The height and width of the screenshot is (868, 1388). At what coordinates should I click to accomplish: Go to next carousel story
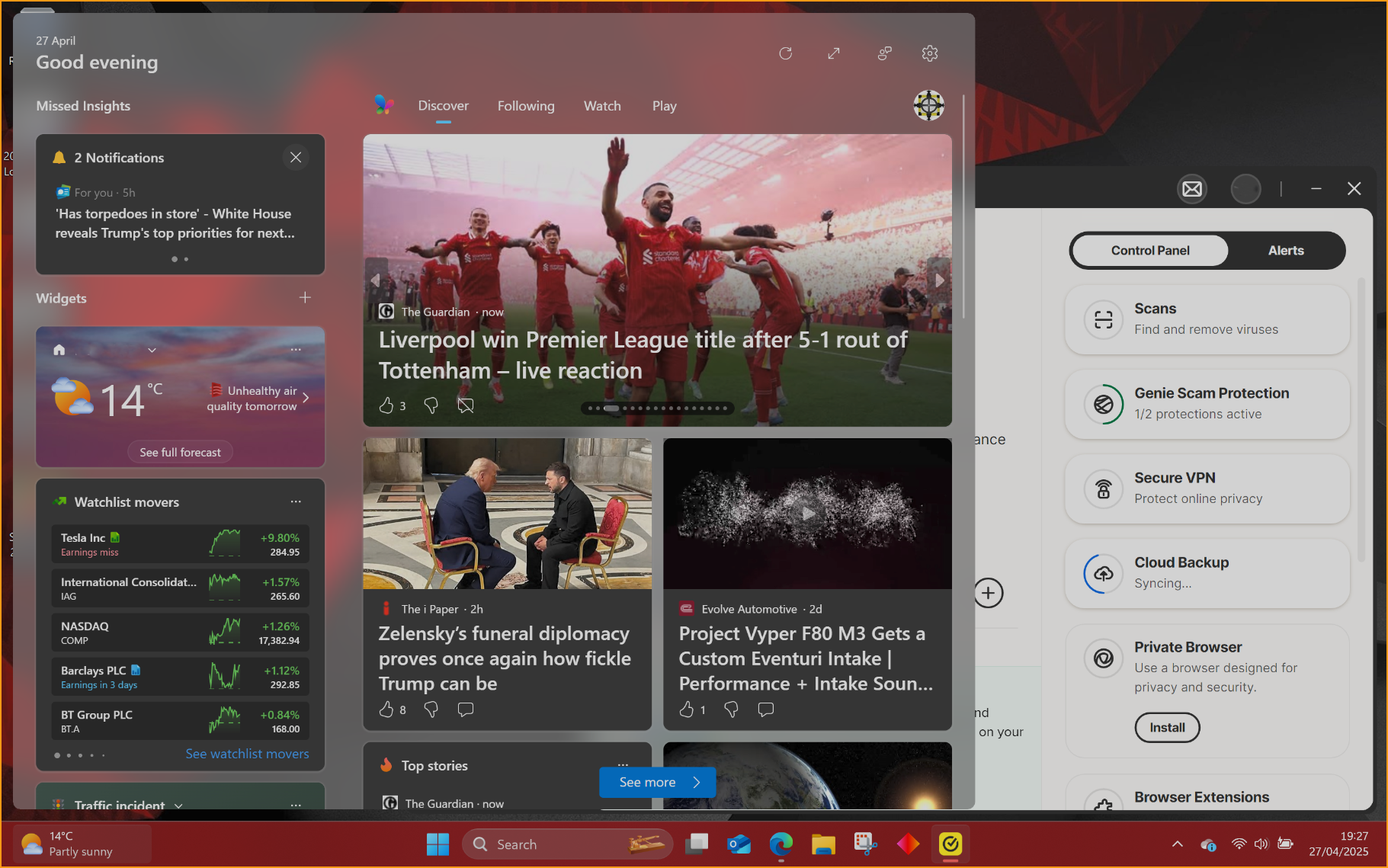[x=940, y=280]
